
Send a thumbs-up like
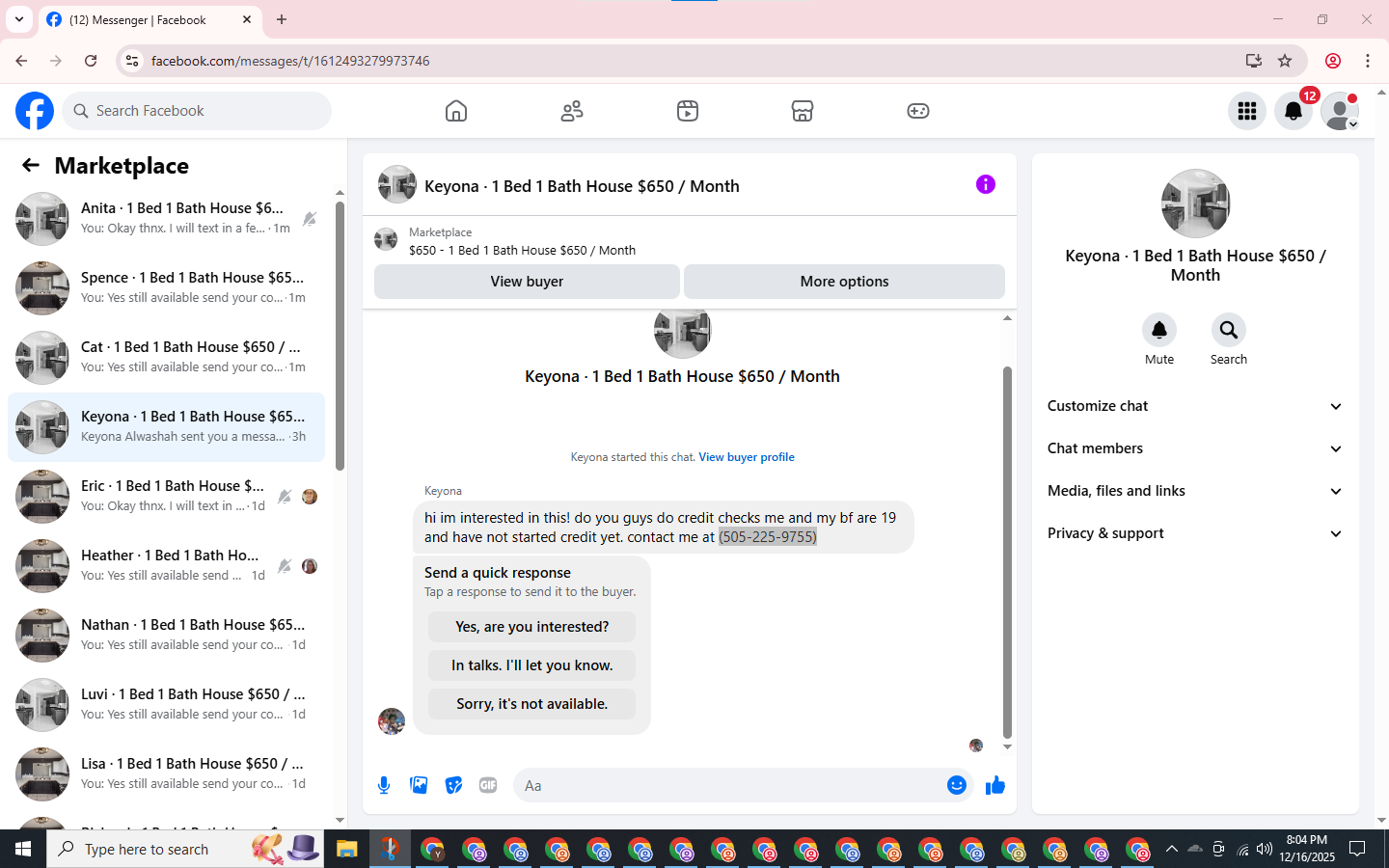(995, 785)
